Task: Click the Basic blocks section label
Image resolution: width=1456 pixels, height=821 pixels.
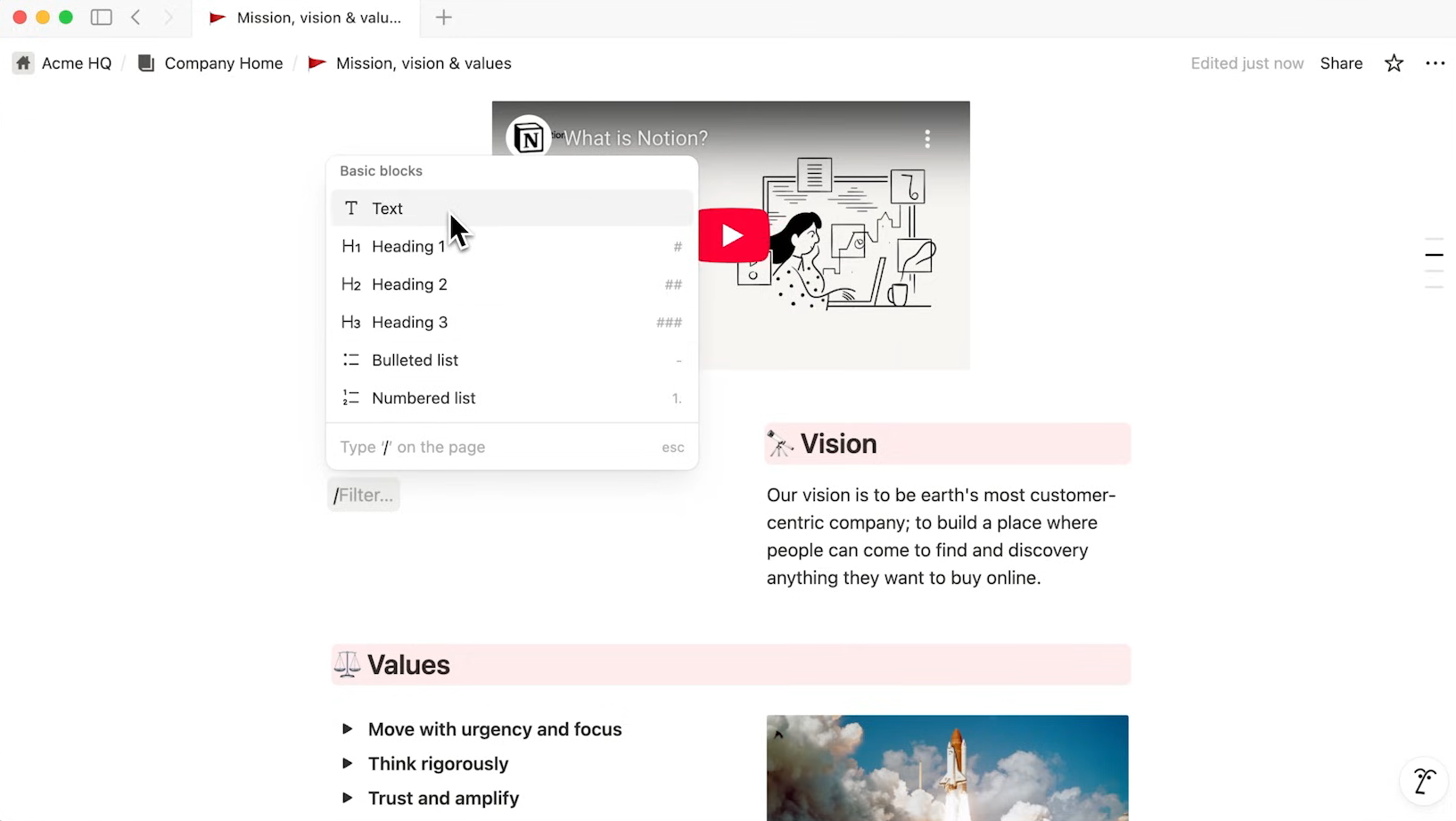Action: (381, 171)
